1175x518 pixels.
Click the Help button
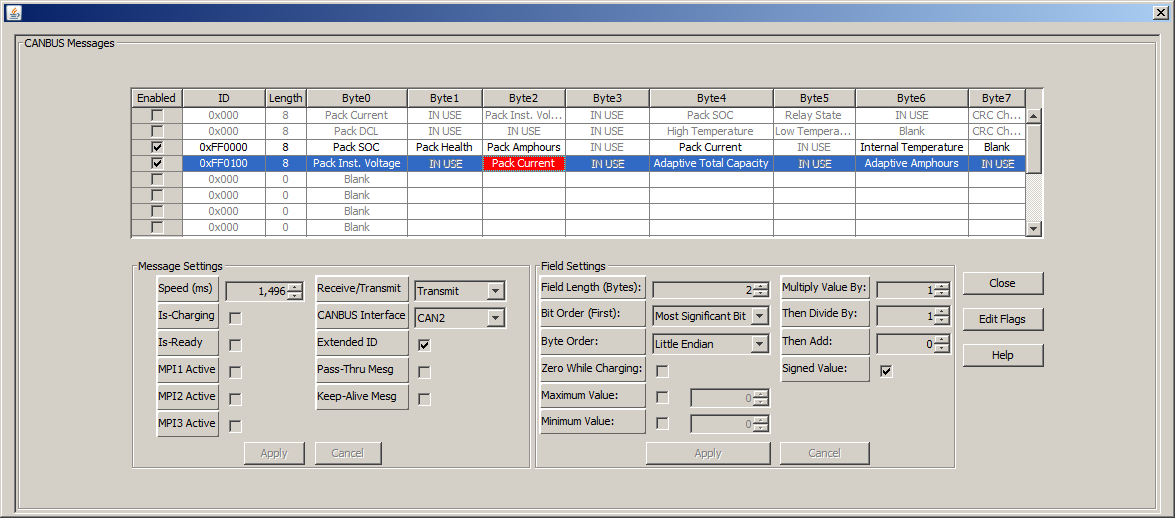[1003, 355]
